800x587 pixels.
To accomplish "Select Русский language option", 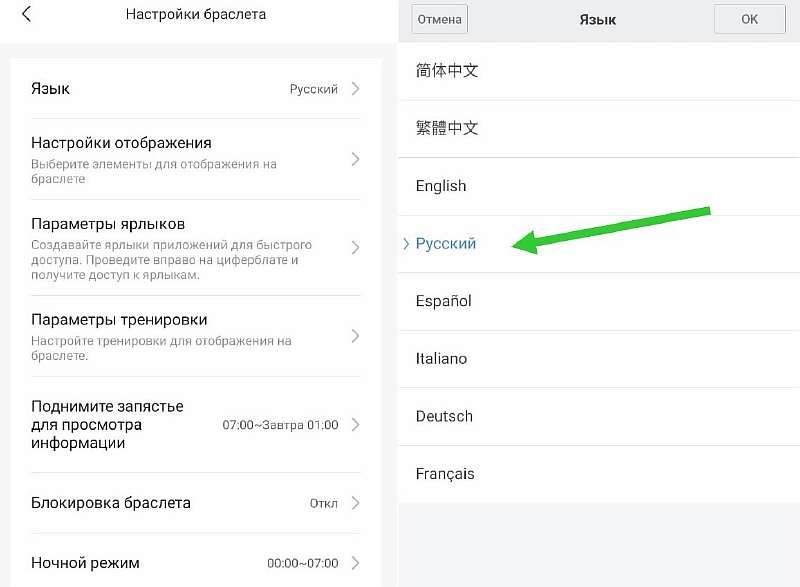I will click(446, 244).
